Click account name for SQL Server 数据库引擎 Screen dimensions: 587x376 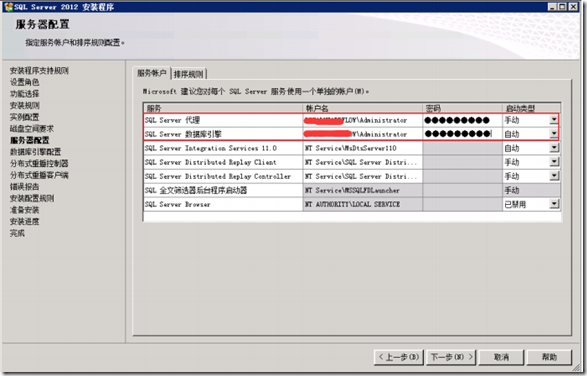363,134
